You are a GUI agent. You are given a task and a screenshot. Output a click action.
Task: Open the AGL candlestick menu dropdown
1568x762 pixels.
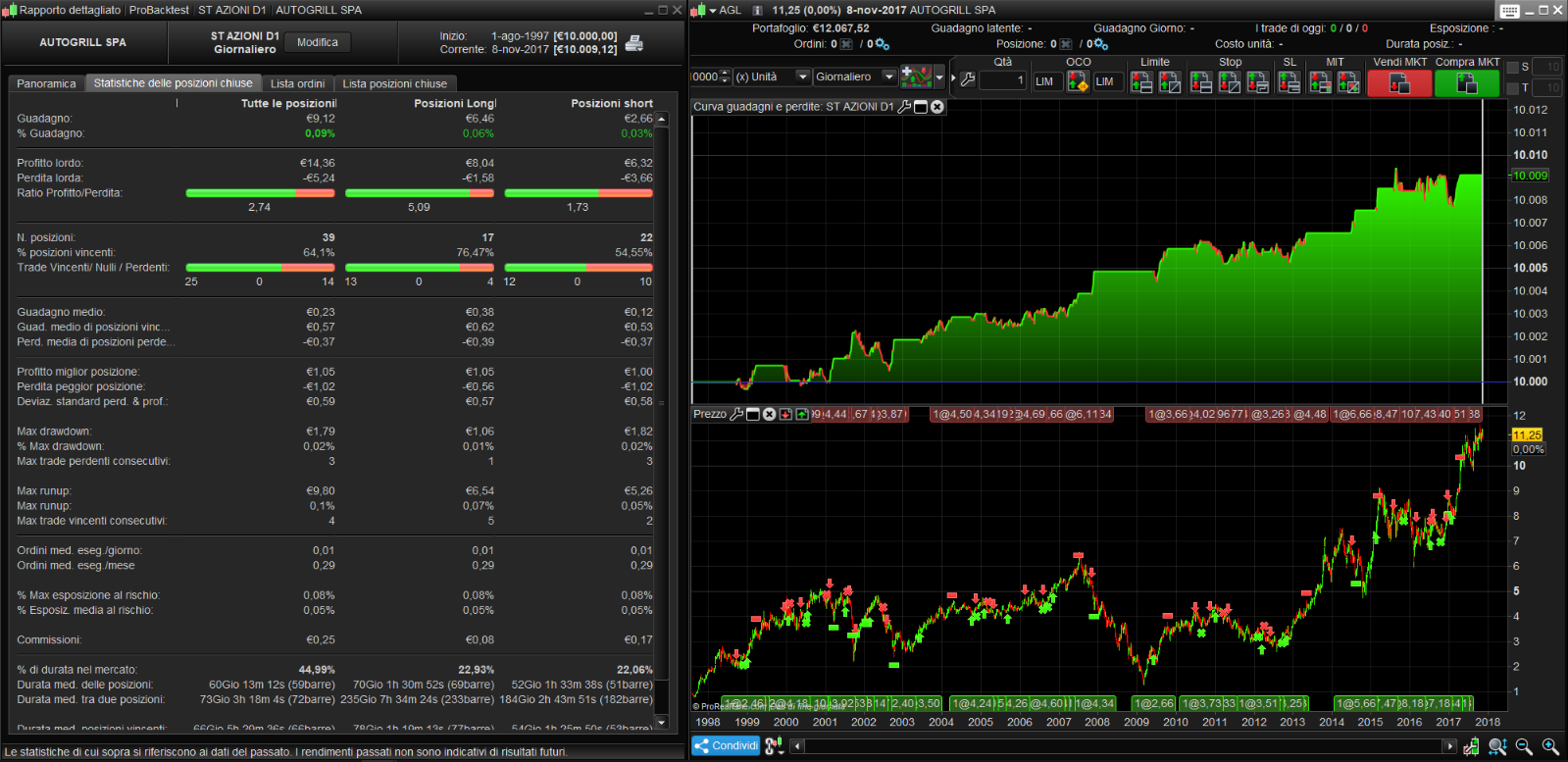[712, 10]
